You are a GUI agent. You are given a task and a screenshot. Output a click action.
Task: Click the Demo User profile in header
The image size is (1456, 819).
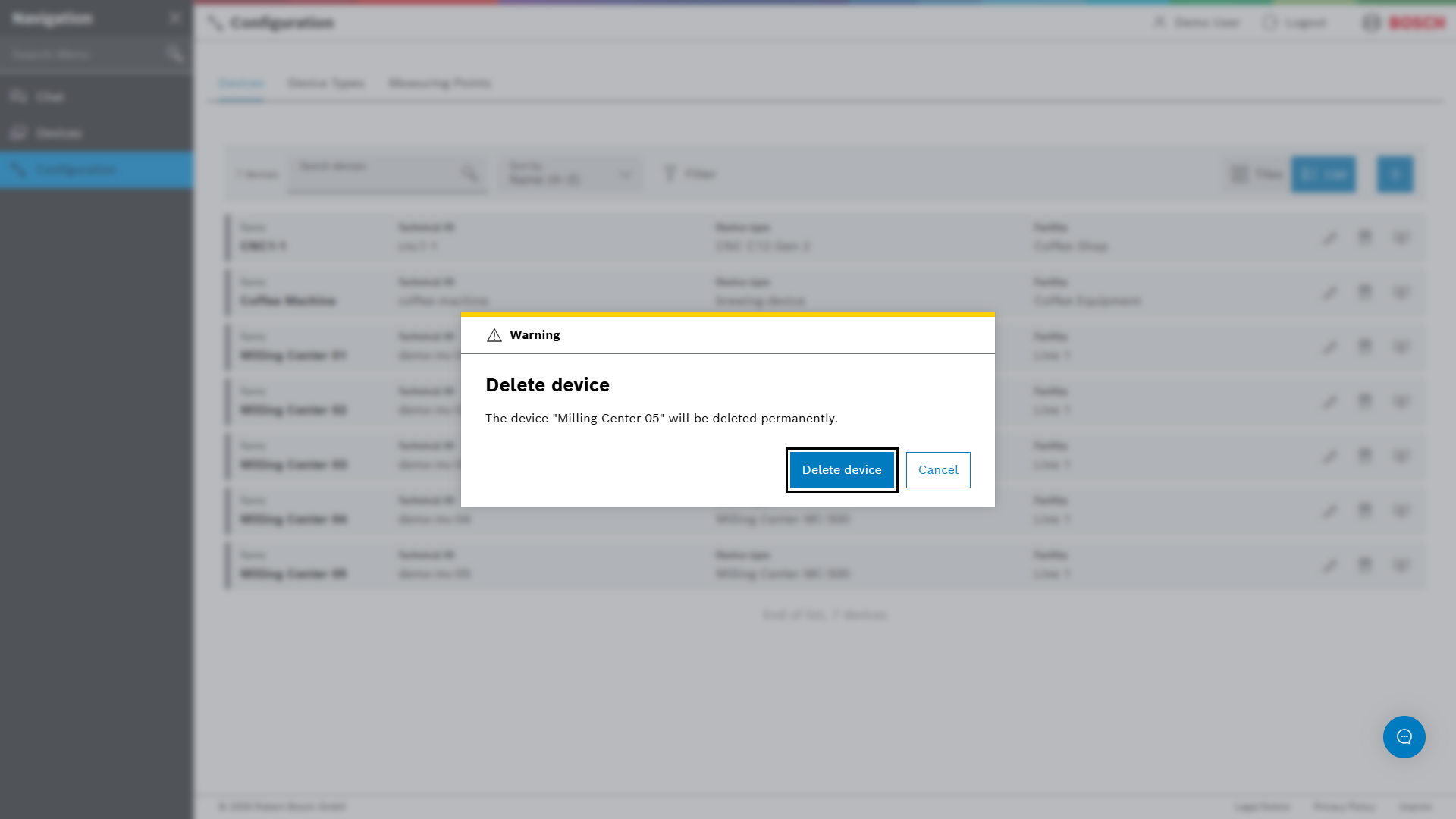click(x=1196, y=23)
